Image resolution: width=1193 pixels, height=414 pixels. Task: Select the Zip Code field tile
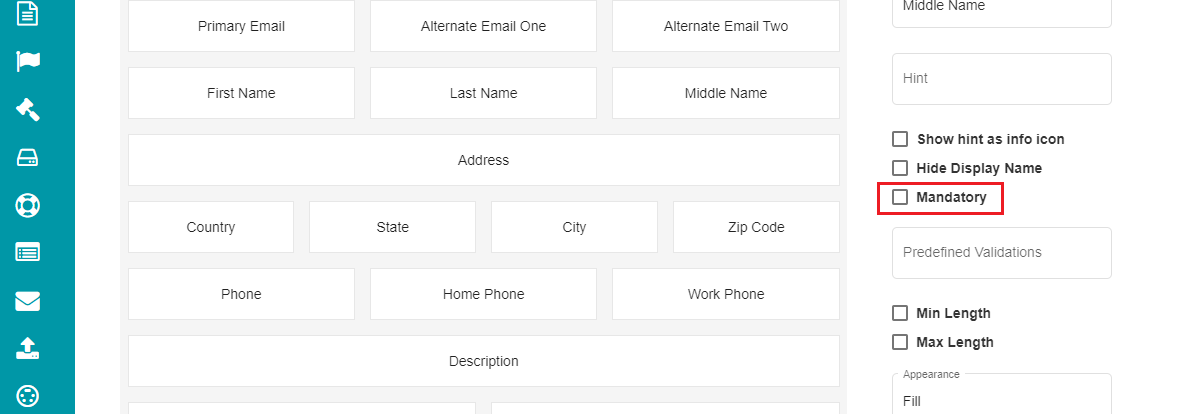coord(756,227)
